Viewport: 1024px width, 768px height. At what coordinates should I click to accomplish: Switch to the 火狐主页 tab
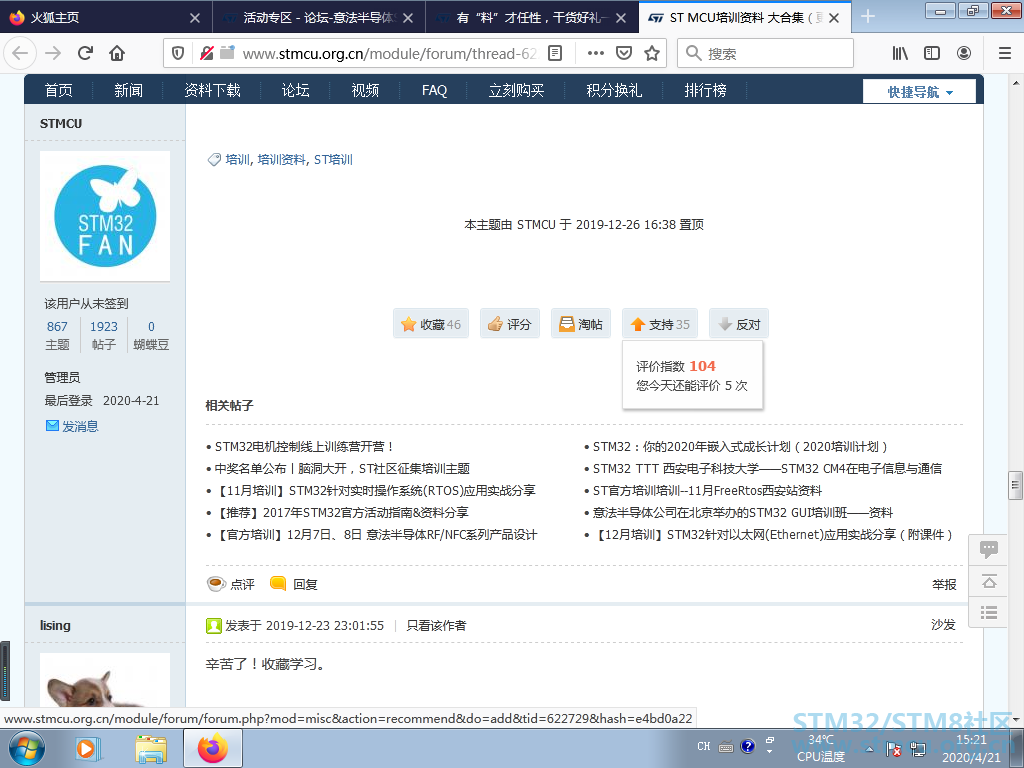106,17
